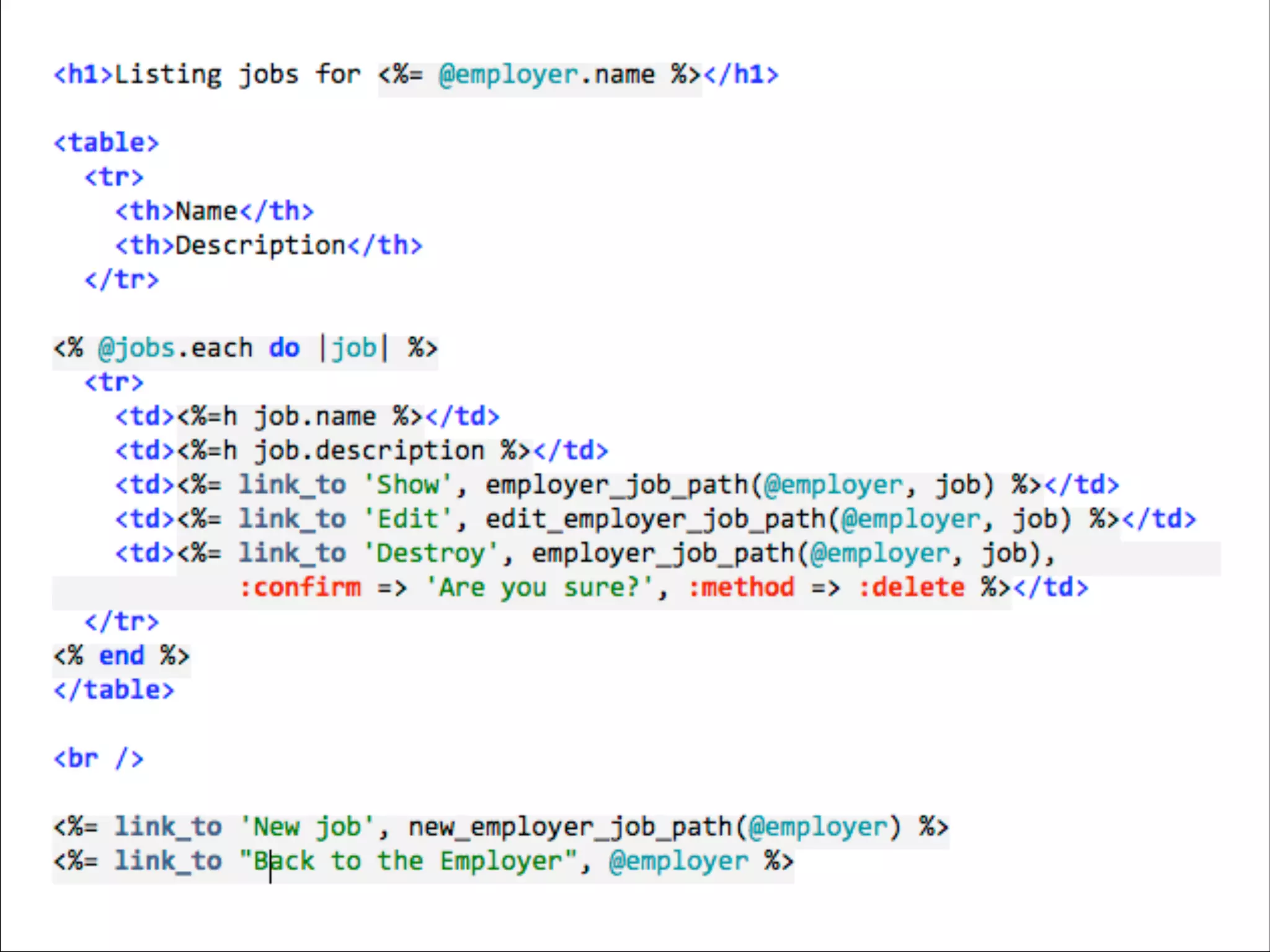The height and width of the screenshot is (952, 1270).
Task: Click the closing </table> tag
Action: [x=114, y=690]
